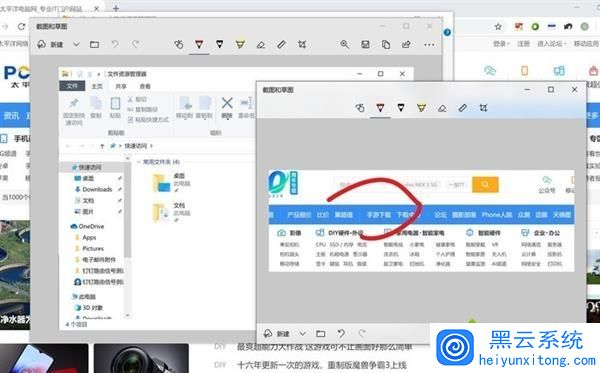Select yellow highlighter in back Snip & Sketch toolbar
Viewport: 600px width, 373px height.
(240, 44)
